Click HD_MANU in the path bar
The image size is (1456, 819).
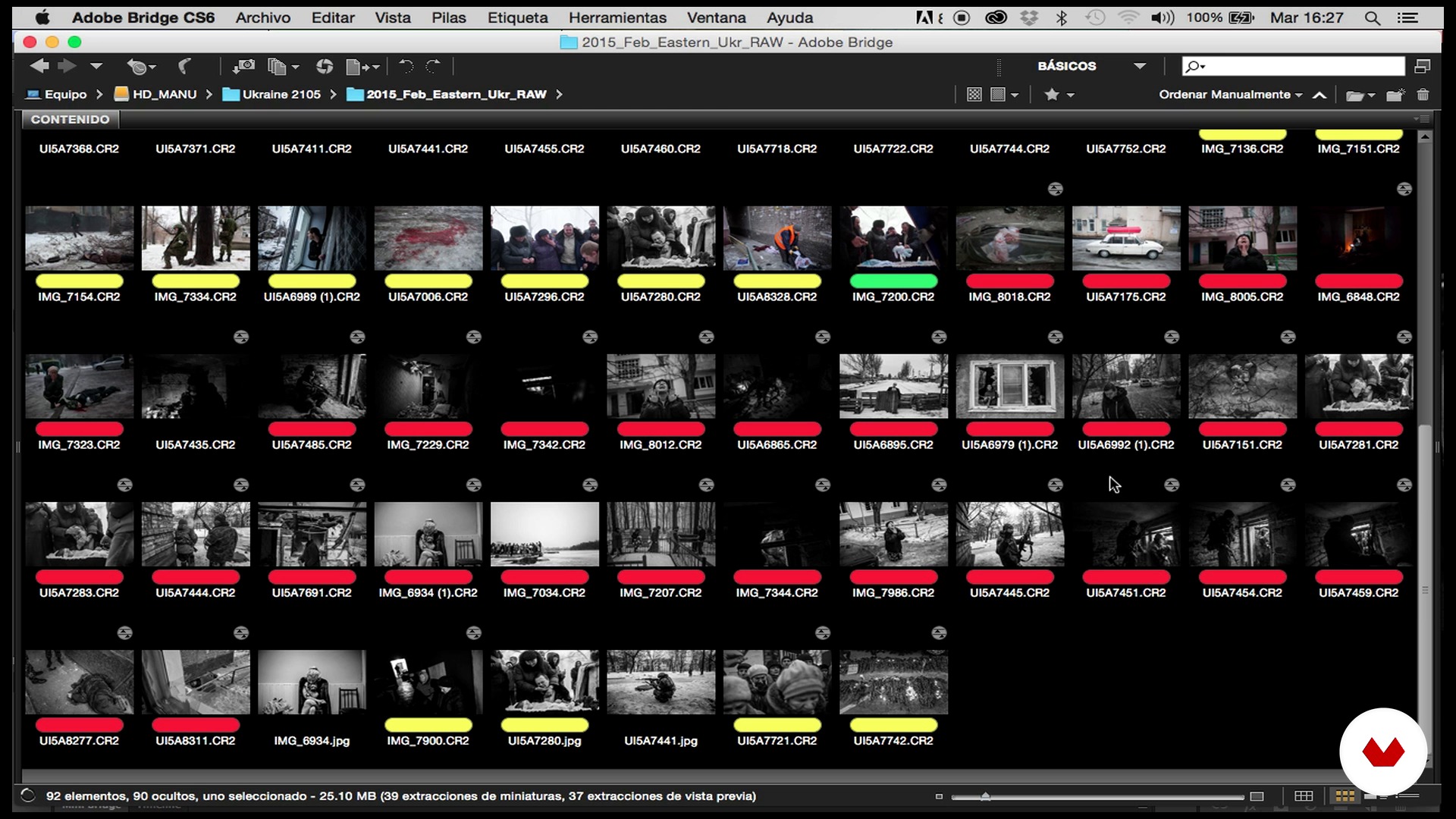click(x=155, y=95)
